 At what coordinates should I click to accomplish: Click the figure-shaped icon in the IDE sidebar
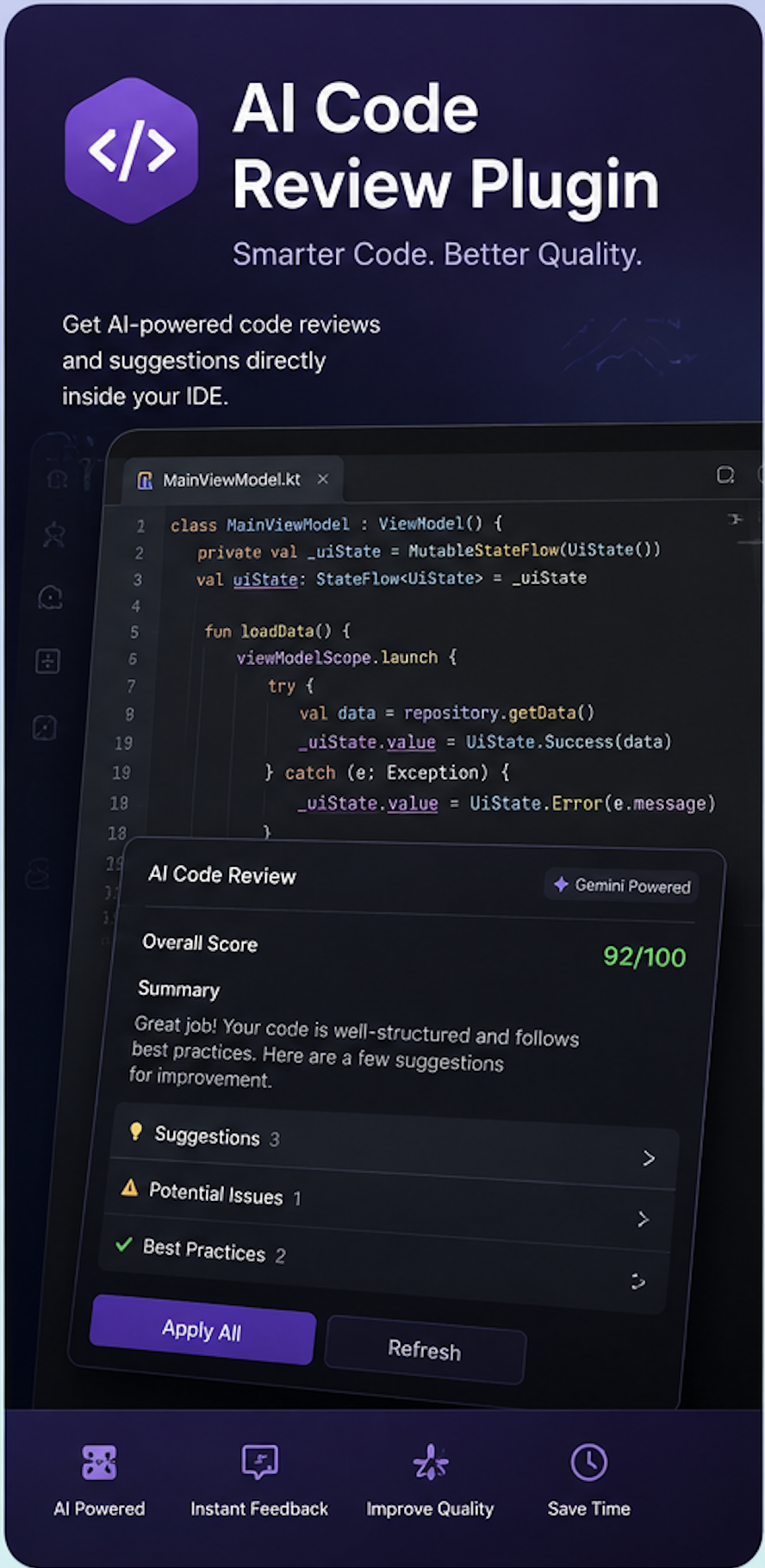(54, 535)
